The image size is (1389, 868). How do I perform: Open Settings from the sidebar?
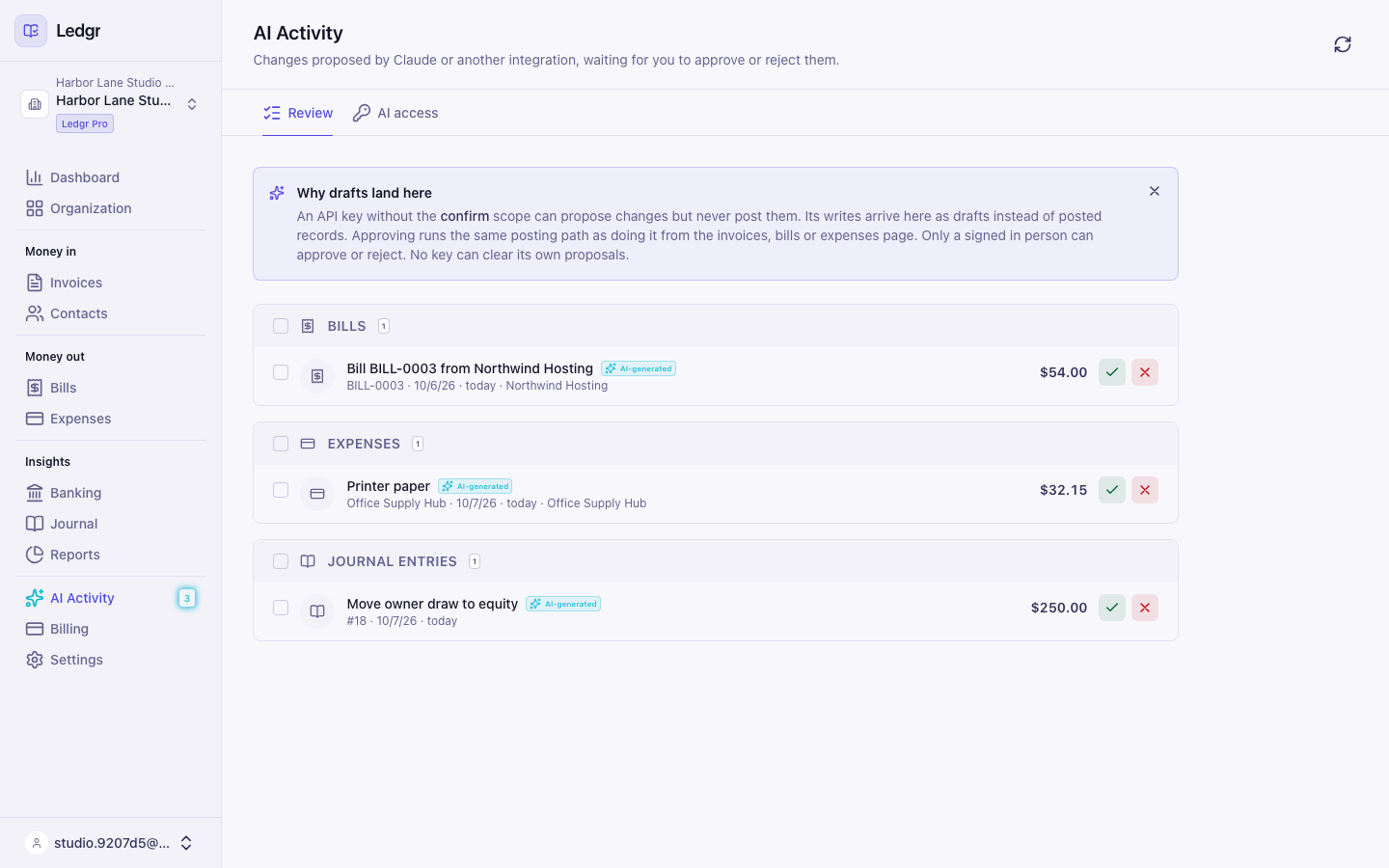tap(110, 660)
